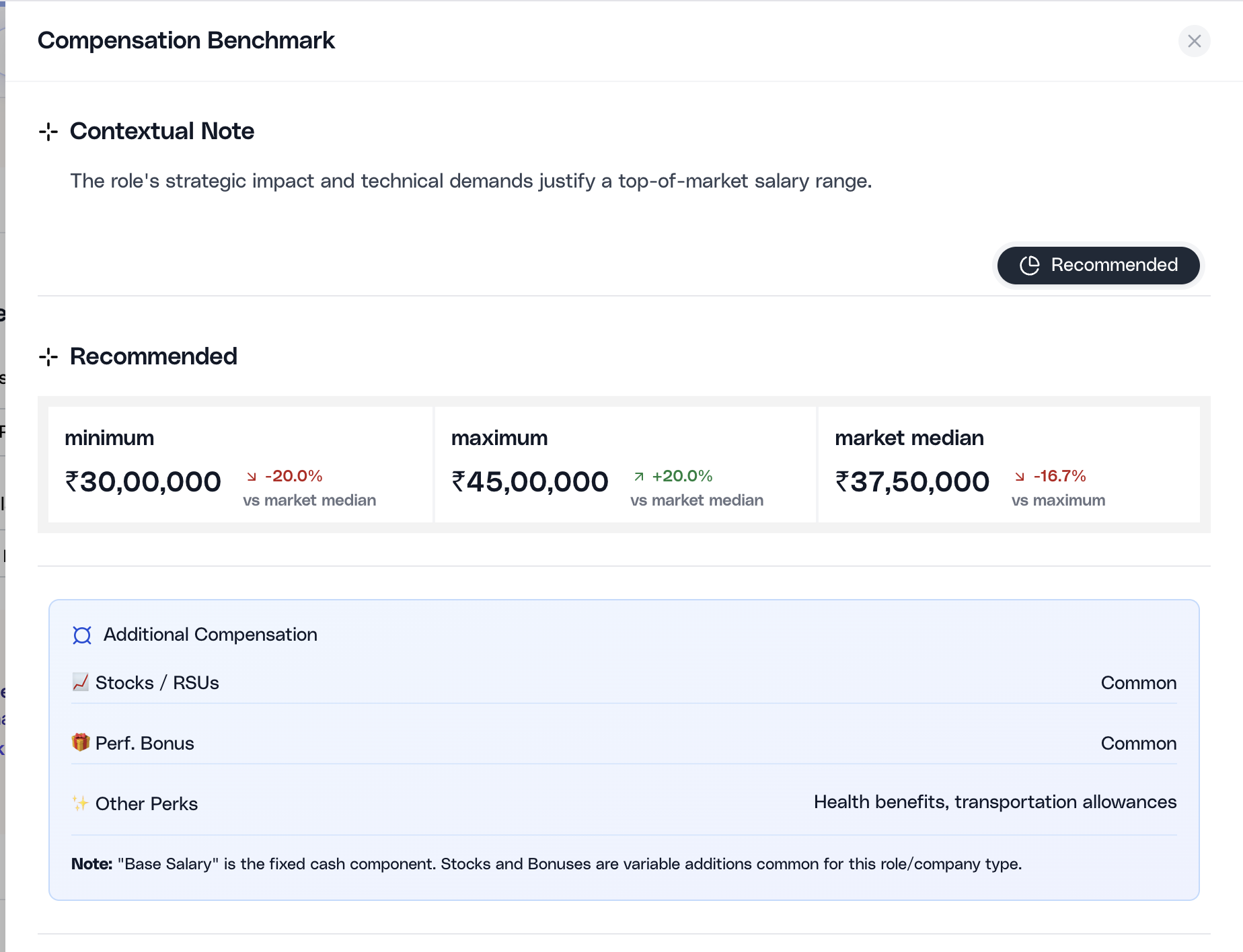Image resolution: width=1243 pixels, height=952 pixels.
Task: Switch to the Recommended section
Action: point(153,356)
